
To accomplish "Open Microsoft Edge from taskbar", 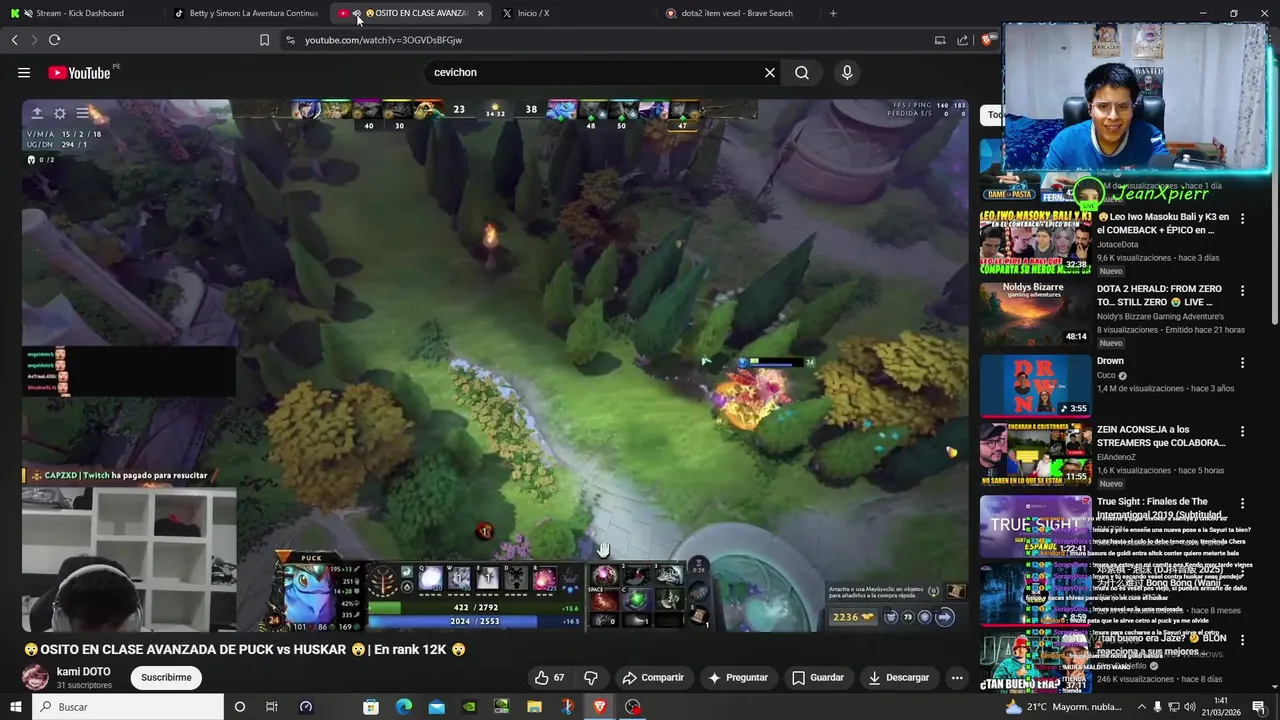I will [x=404, y=707].
